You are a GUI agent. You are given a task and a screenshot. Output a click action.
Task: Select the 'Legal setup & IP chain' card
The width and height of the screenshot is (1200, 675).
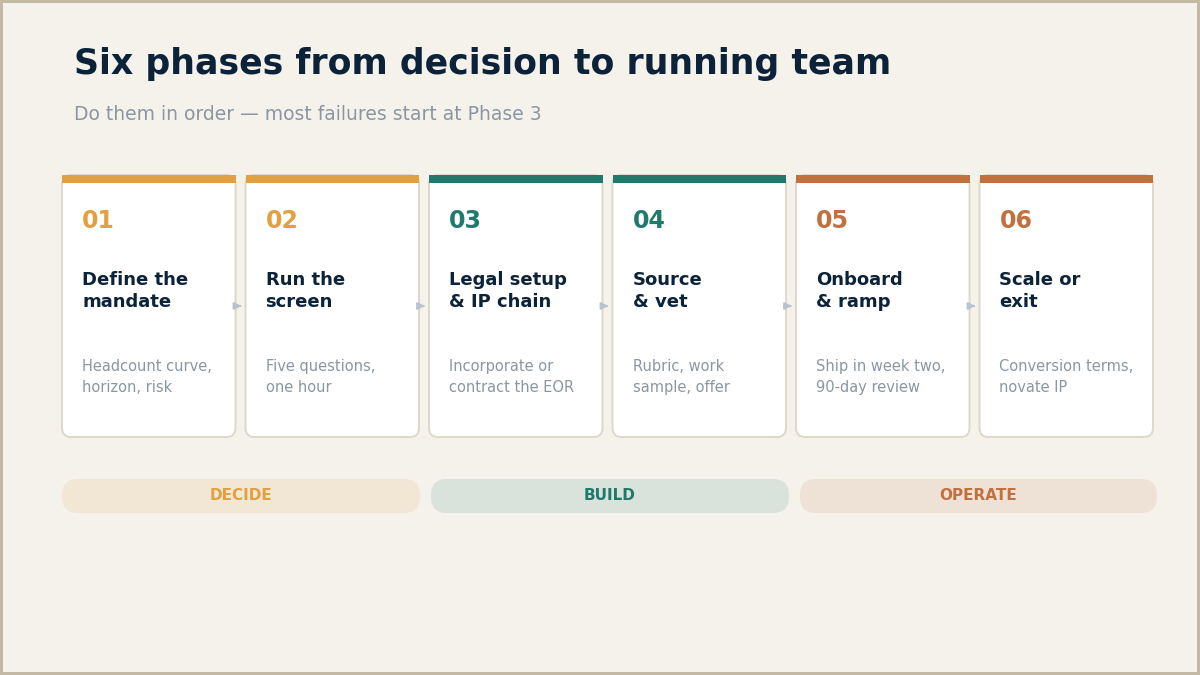(x=516, y=306)
